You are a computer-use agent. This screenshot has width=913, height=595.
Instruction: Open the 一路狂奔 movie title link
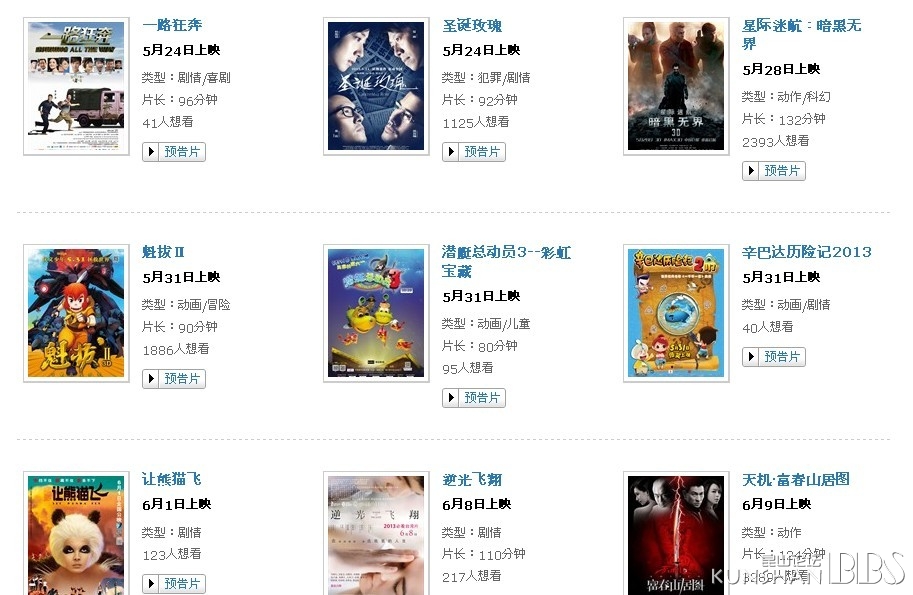[x=172, y=25]
